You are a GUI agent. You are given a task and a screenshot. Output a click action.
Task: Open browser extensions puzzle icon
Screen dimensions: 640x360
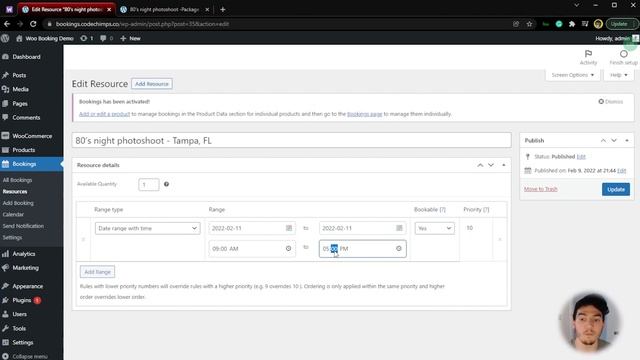click(572, 24)
